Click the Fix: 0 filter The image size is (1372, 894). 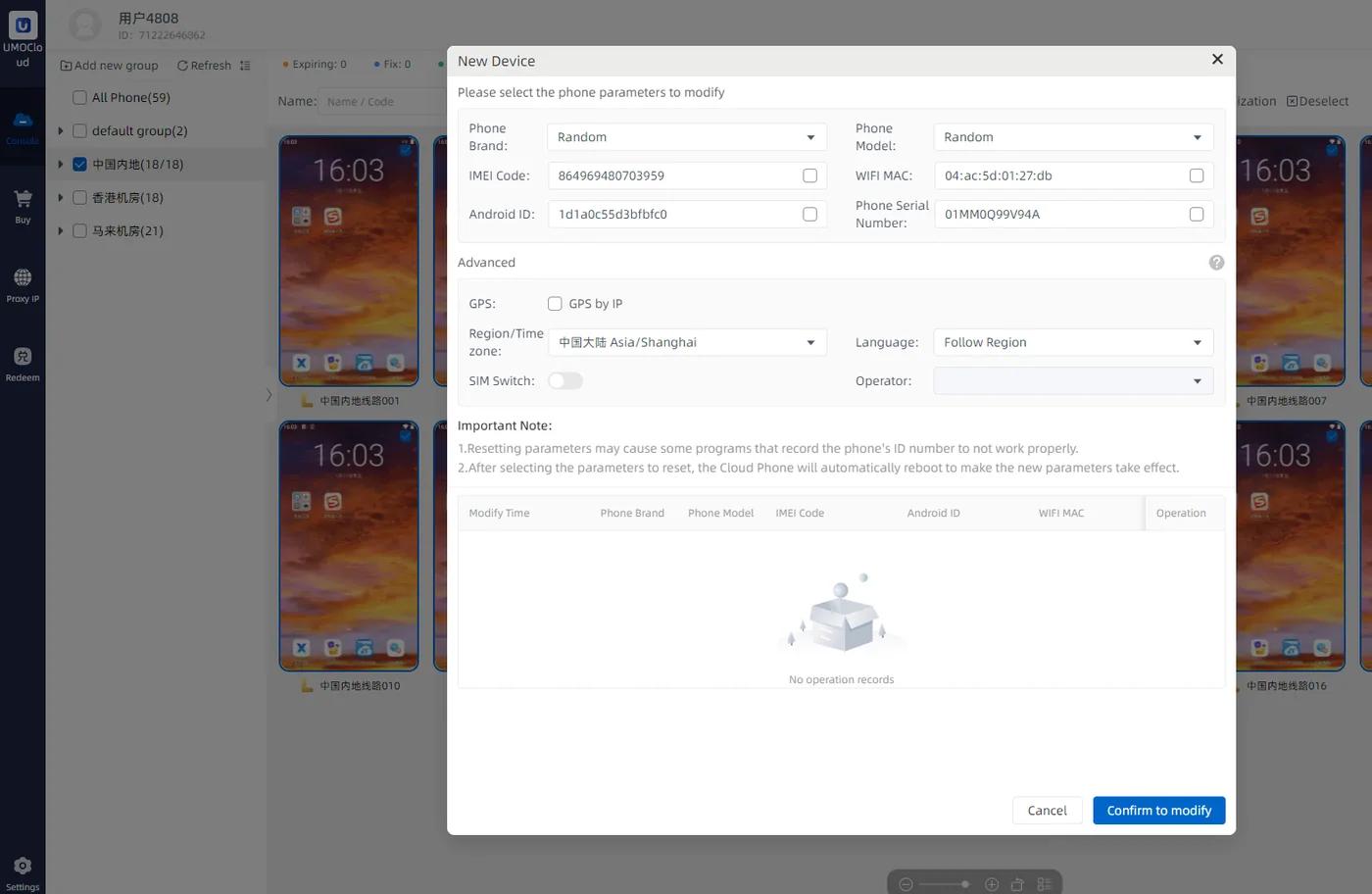(x=392, y=65)
